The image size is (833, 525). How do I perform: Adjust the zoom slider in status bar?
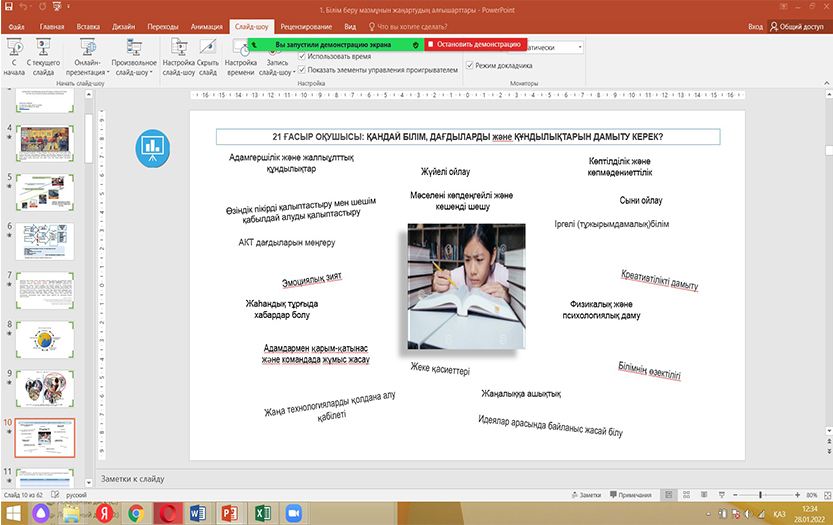761,495
